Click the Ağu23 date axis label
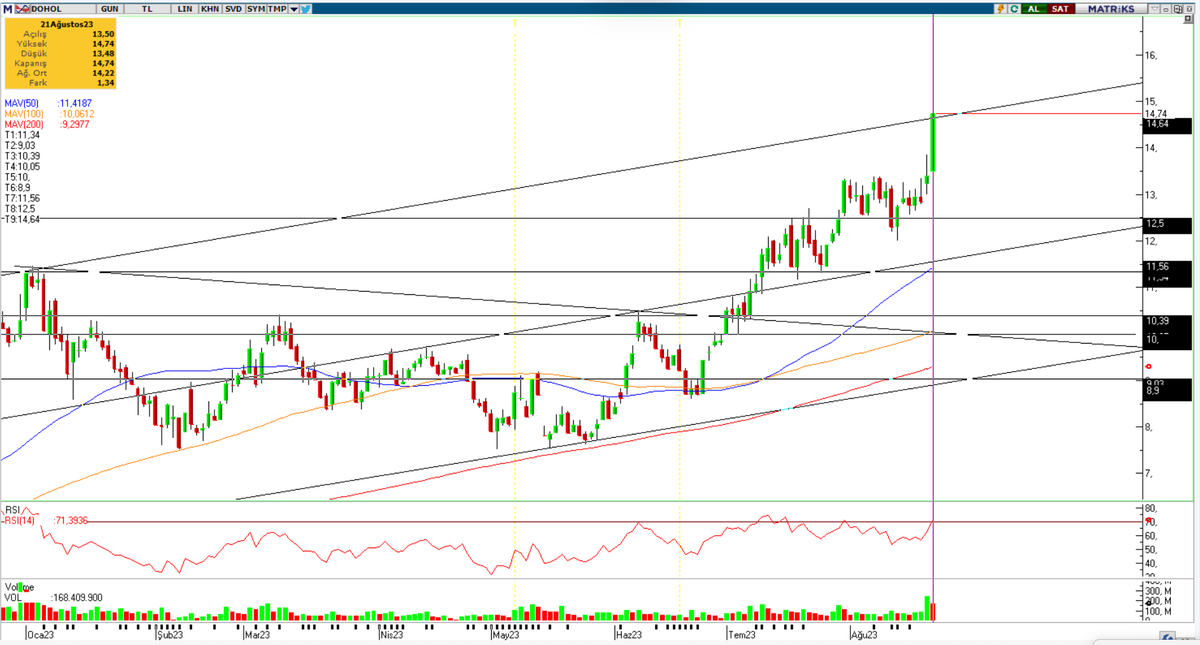1200x645 pixels. pos(865,634)
